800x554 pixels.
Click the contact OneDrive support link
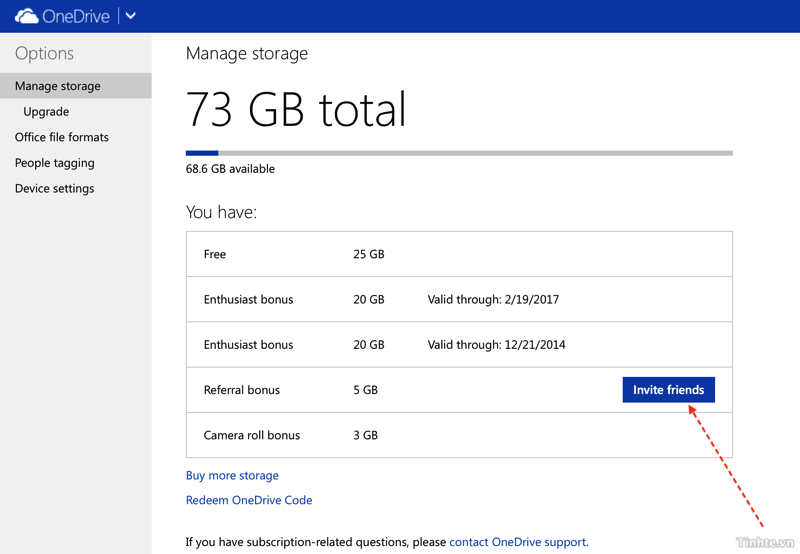coord(517,542)
